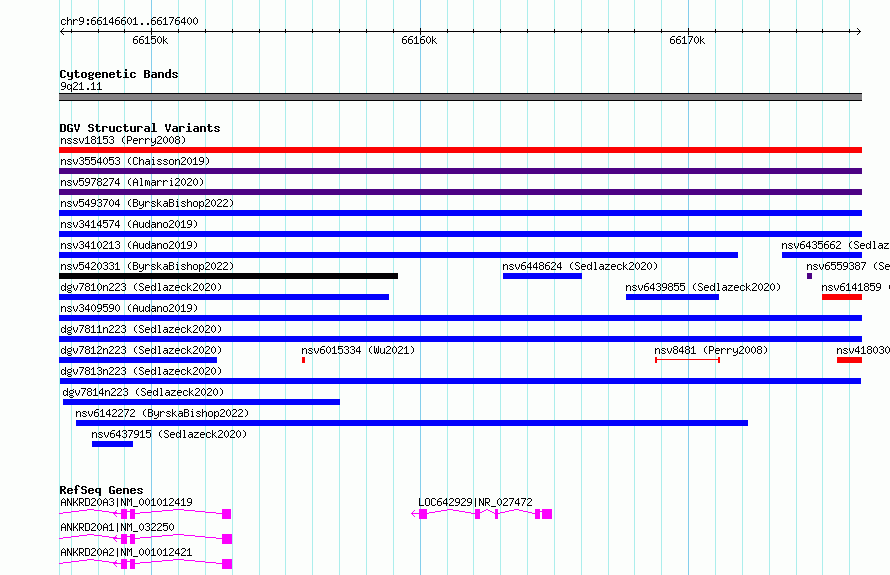Click the LOC642929|NR_027472 gene label
The width and height of the screenshot is (890, 575).
475,502
